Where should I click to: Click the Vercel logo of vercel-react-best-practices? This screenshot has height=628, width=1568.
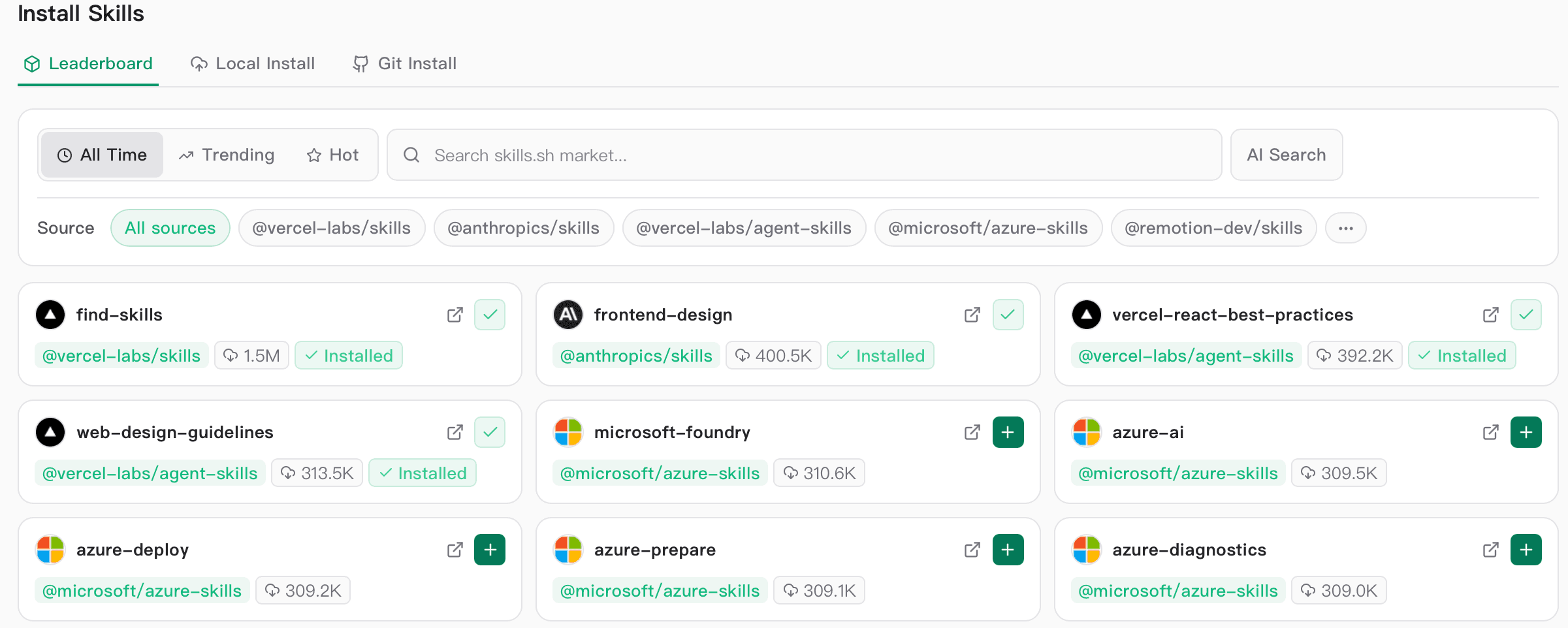tap(1087, 315)
